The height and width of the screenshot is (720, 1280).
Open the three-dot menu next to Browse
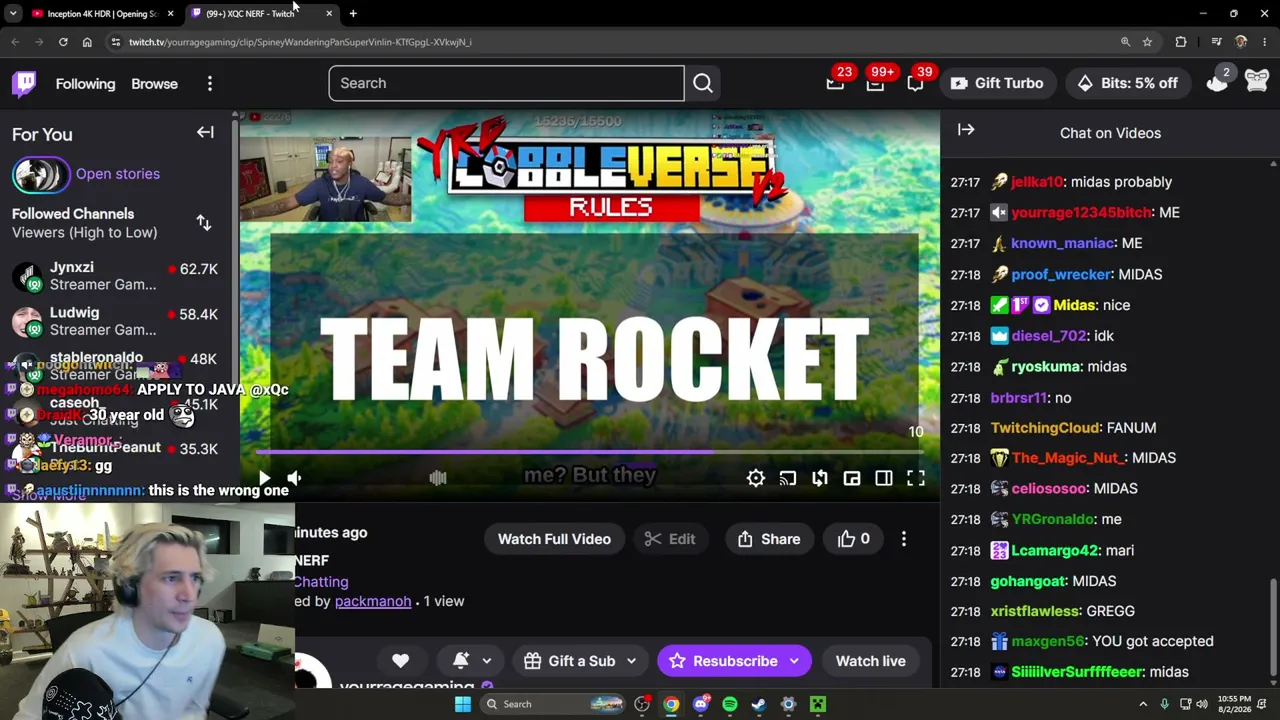pos(210,84)
